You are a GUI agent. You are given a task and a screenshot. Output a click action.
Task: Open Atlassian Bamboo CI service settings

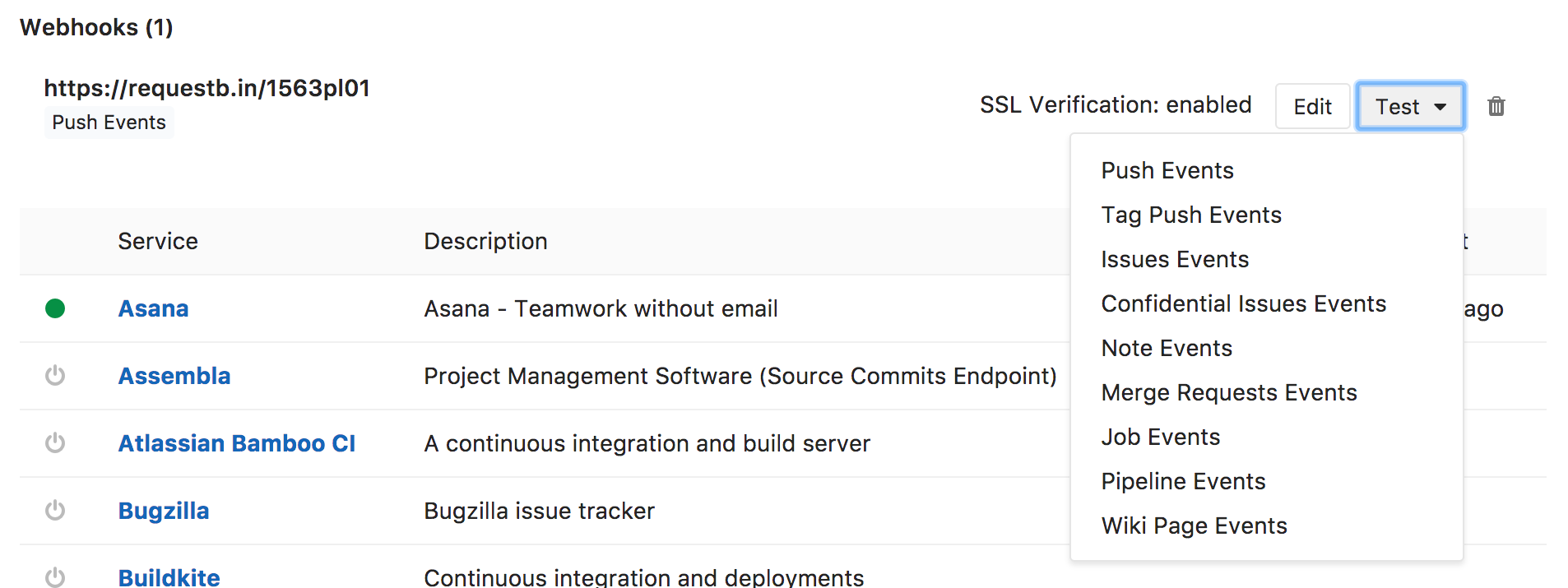click(237, 443)
